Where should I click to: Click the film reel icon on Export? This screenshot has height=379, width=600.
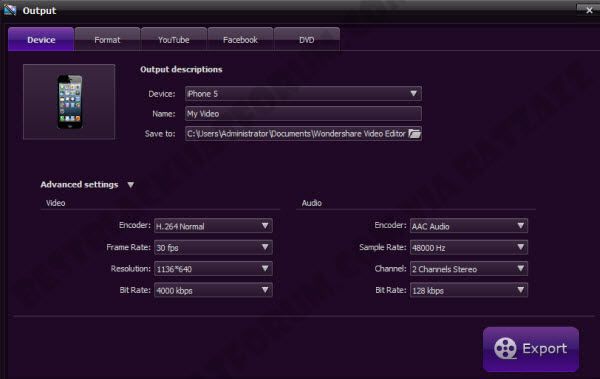pos(505,348)
